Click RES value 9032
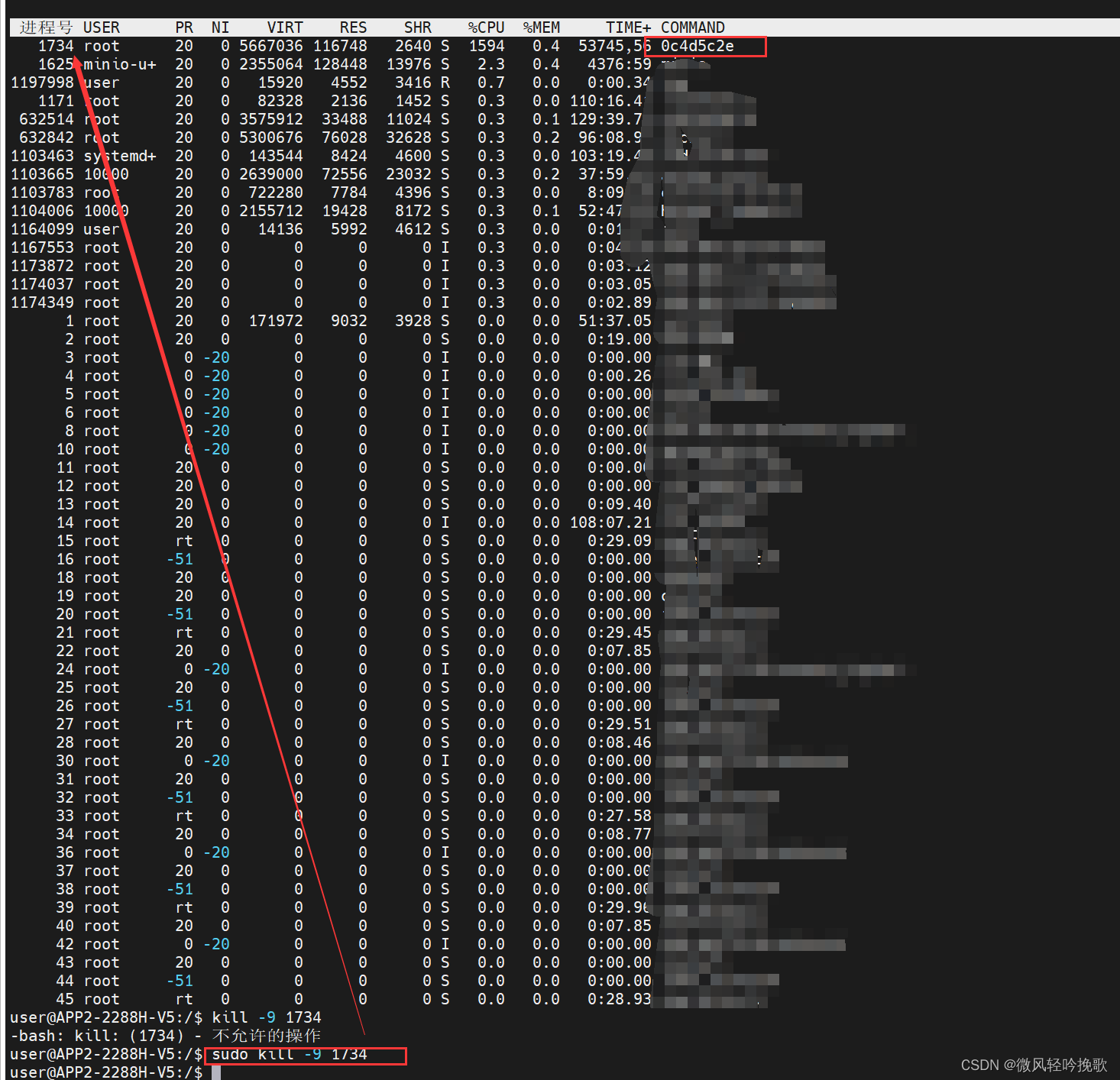 pos(349,321)
